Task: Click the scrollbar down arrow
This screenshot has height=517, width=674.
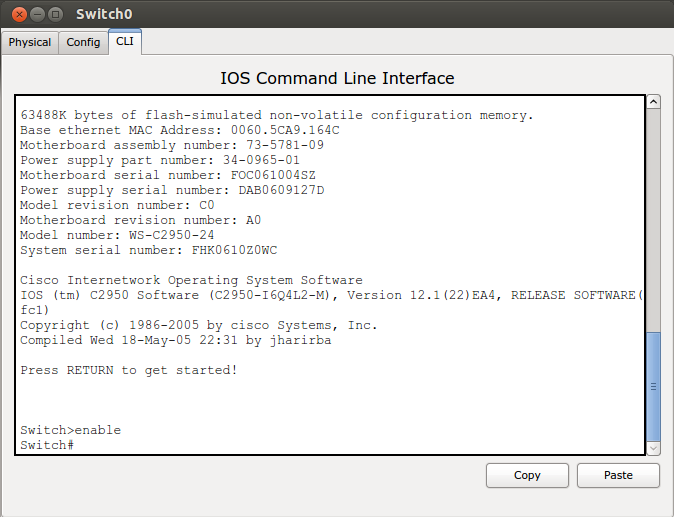Action: (x=653, y=449)
